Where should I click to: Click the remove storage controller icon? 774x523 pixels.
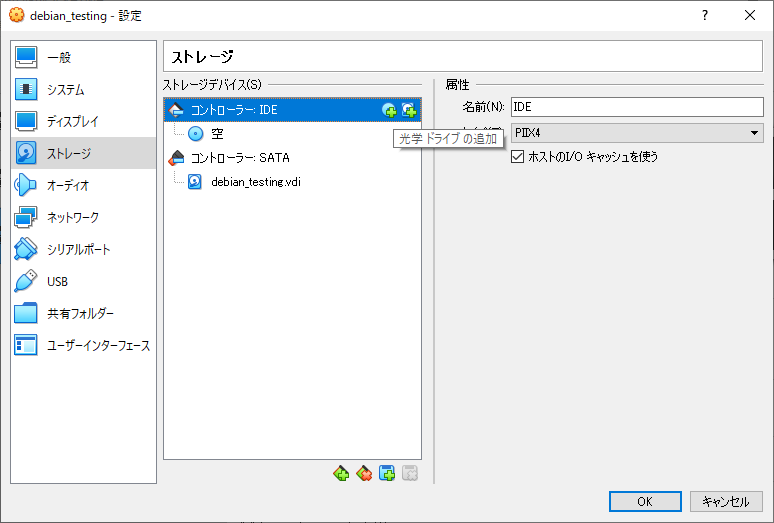click(364, 474)
